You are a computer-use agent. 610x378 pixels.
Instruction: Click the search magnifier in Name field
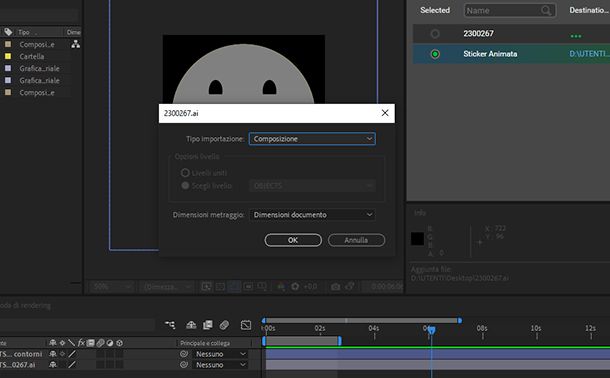coord(546,10)
